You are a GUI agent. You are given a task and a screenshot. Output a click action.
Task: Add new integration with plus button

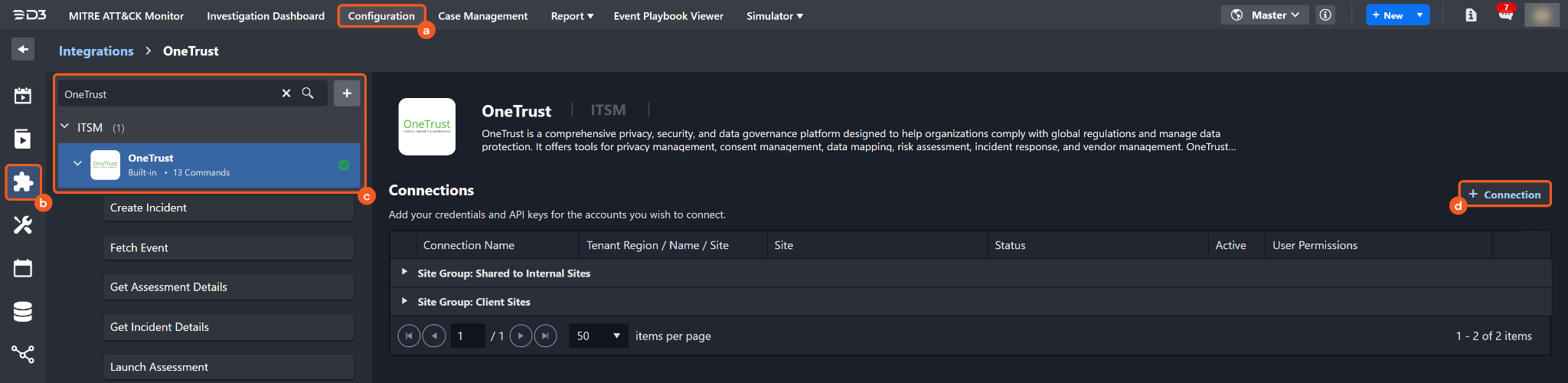pyautogui.click(x=347, y=93)
